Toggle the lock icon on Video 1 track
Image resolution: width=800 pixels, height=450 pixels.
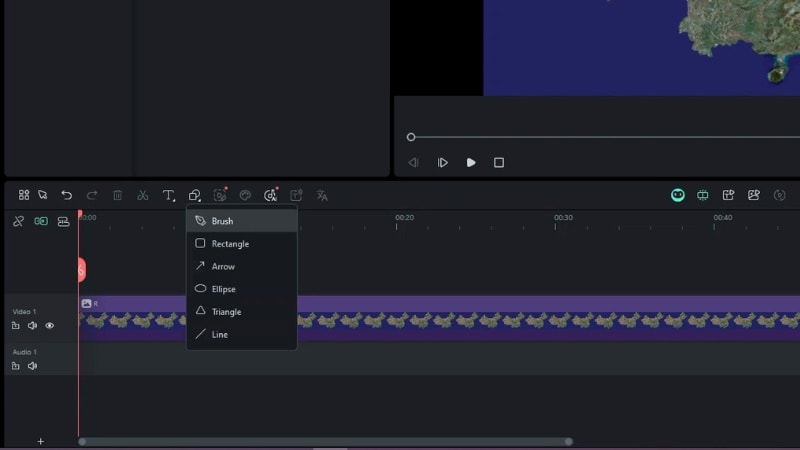tap(16, 326)
